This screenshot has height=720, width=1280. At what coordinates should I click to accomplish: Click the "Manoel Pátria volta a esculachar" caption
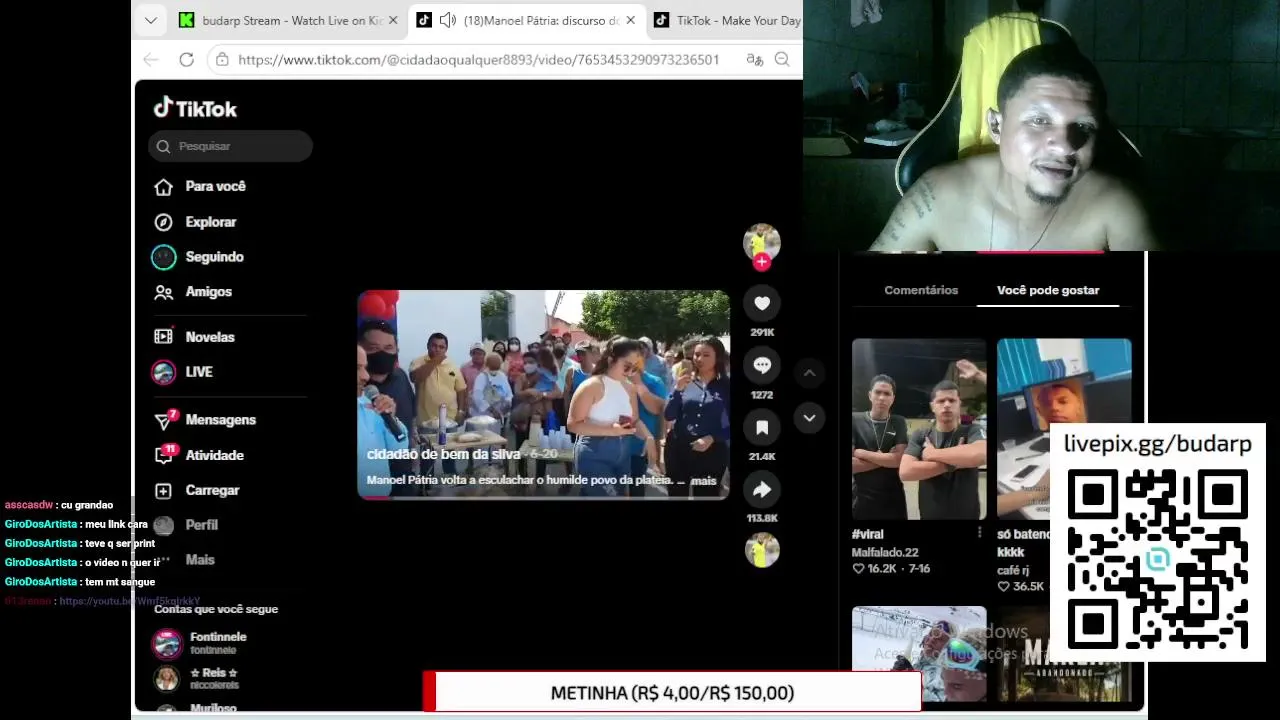526,481
